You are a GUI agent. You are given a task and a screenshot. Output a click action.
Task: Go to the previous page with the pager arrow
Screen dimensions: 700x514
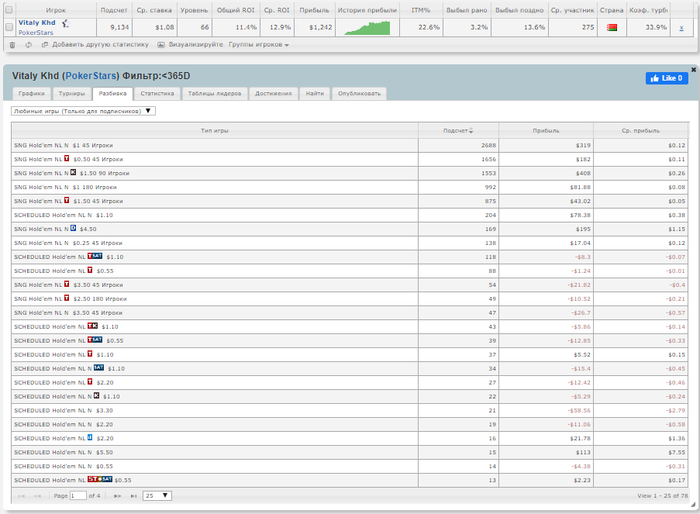[38, 496]
